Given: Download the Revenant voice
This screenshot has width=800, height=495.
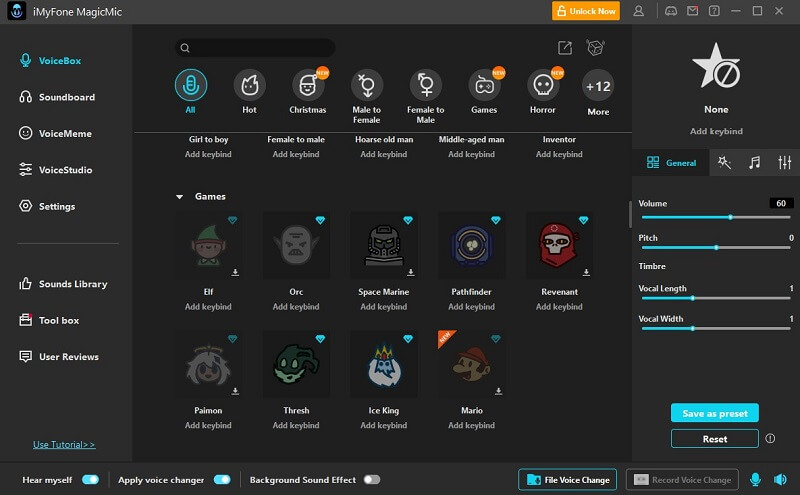Looking at the screenshot, I should [x=586, y=273].
